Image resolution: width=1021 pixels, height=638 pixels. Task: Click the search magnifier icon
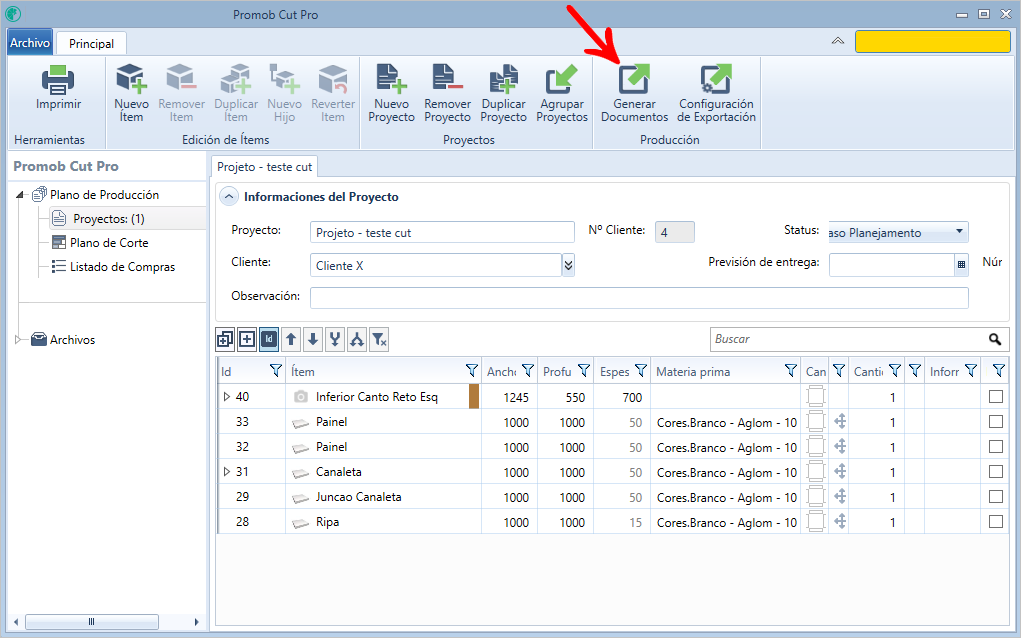[994, 339]
